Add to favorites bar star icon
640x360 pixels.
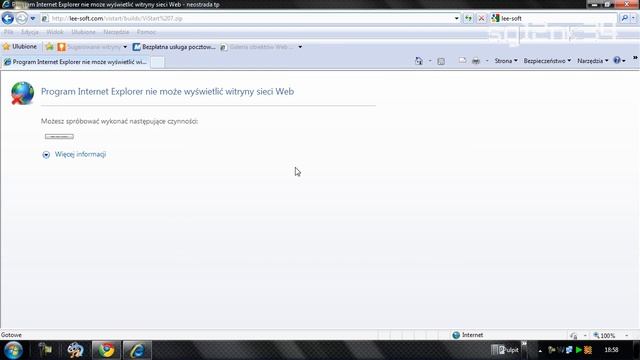[49, 47]
